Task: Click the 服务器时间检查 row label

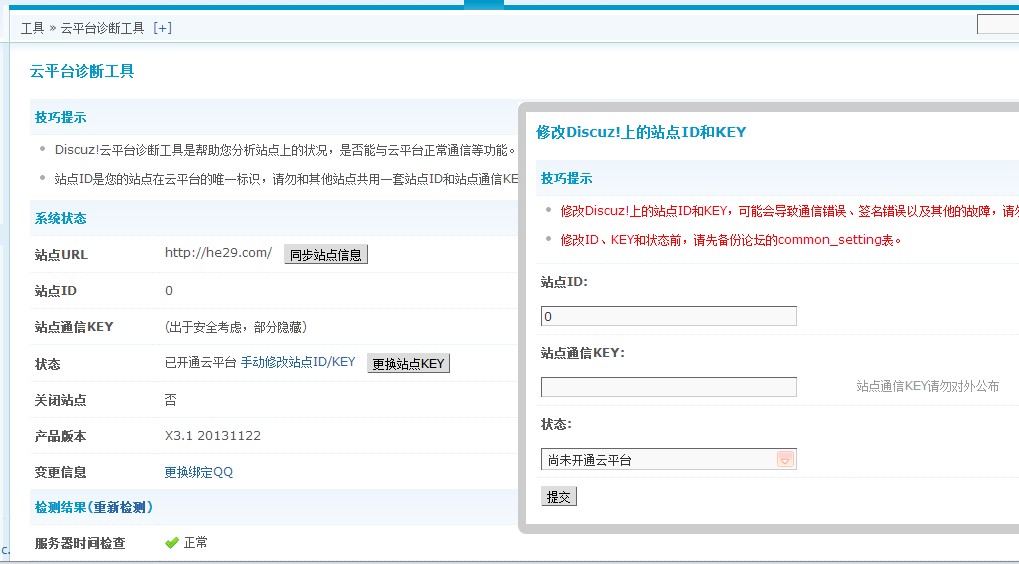Action: click(x=80, y=543)
